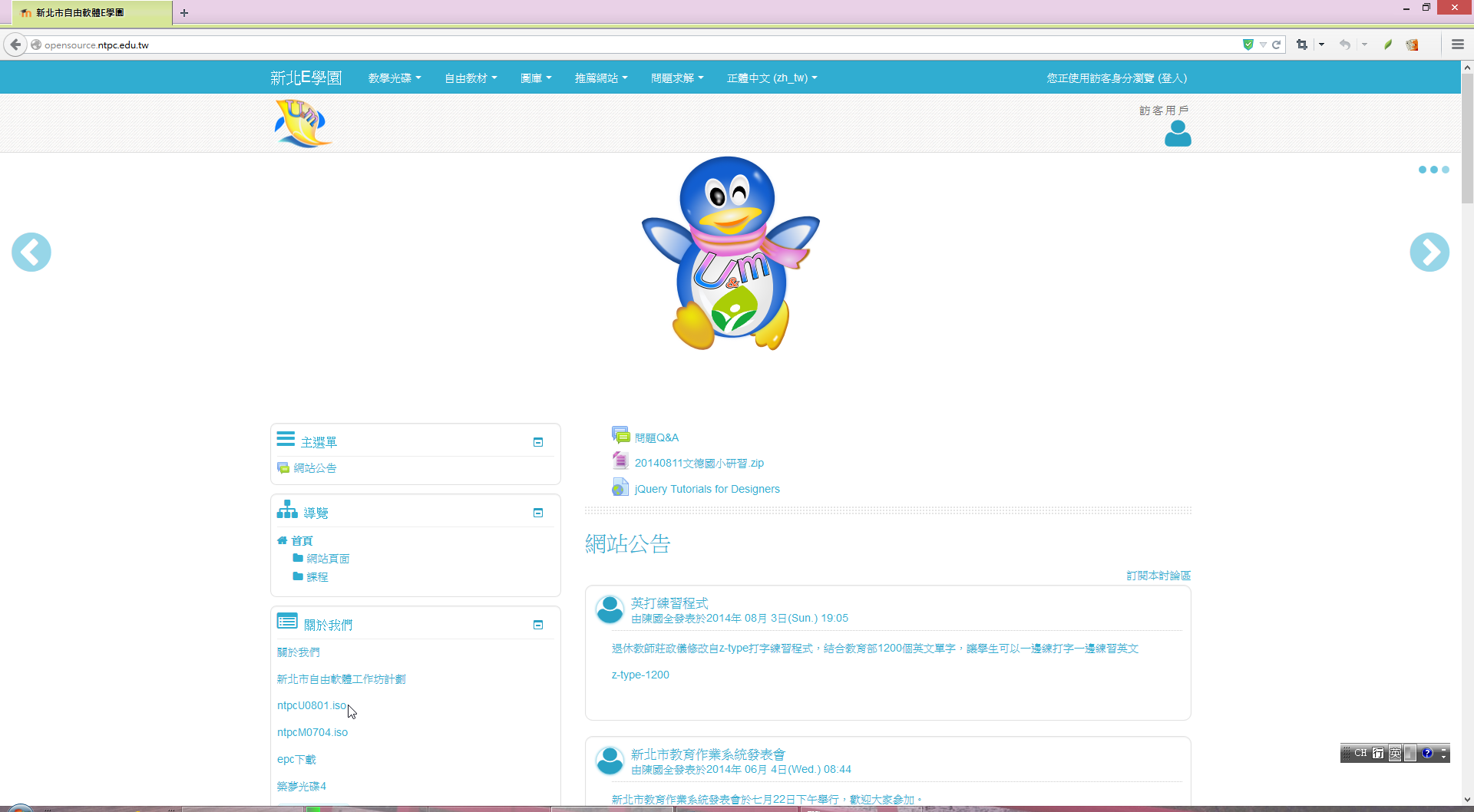Open the 課程 folder in navigation
This screenshot has width=1474, height=812.
(317, 576)
